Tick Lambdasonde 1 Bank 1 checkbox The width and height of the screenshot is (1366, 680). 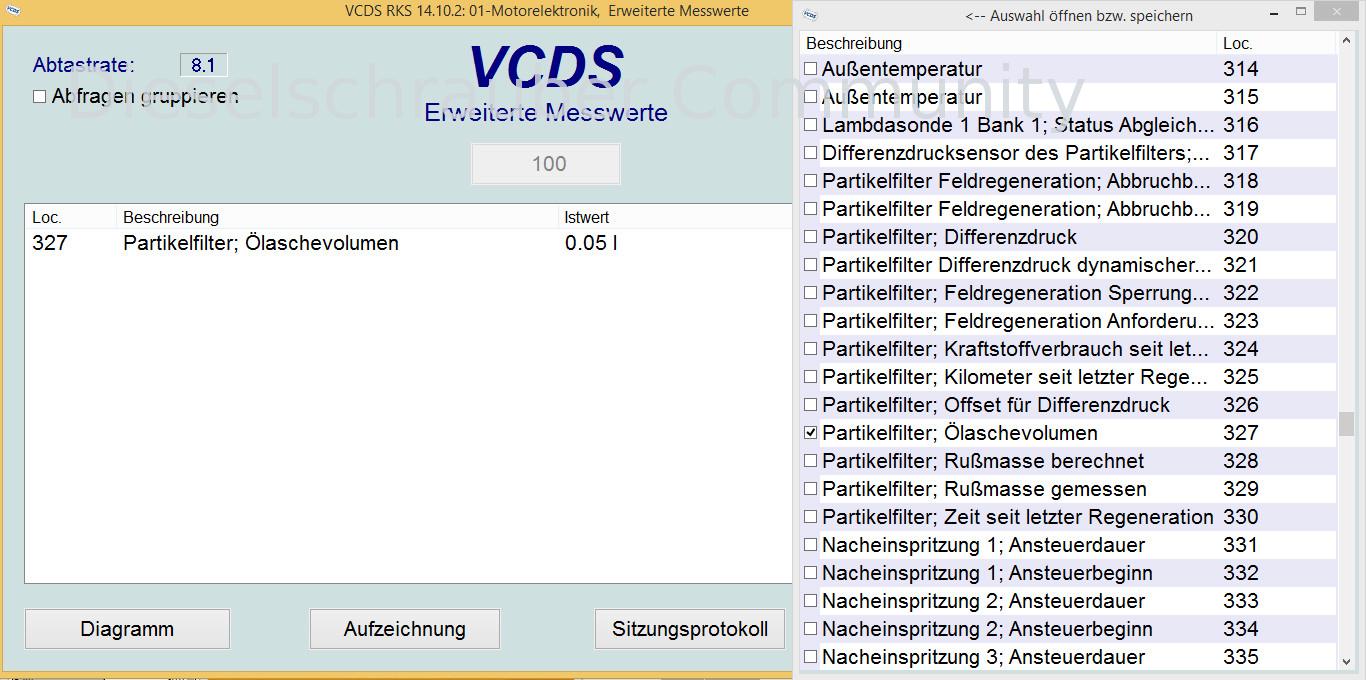(x=811, y=125)
